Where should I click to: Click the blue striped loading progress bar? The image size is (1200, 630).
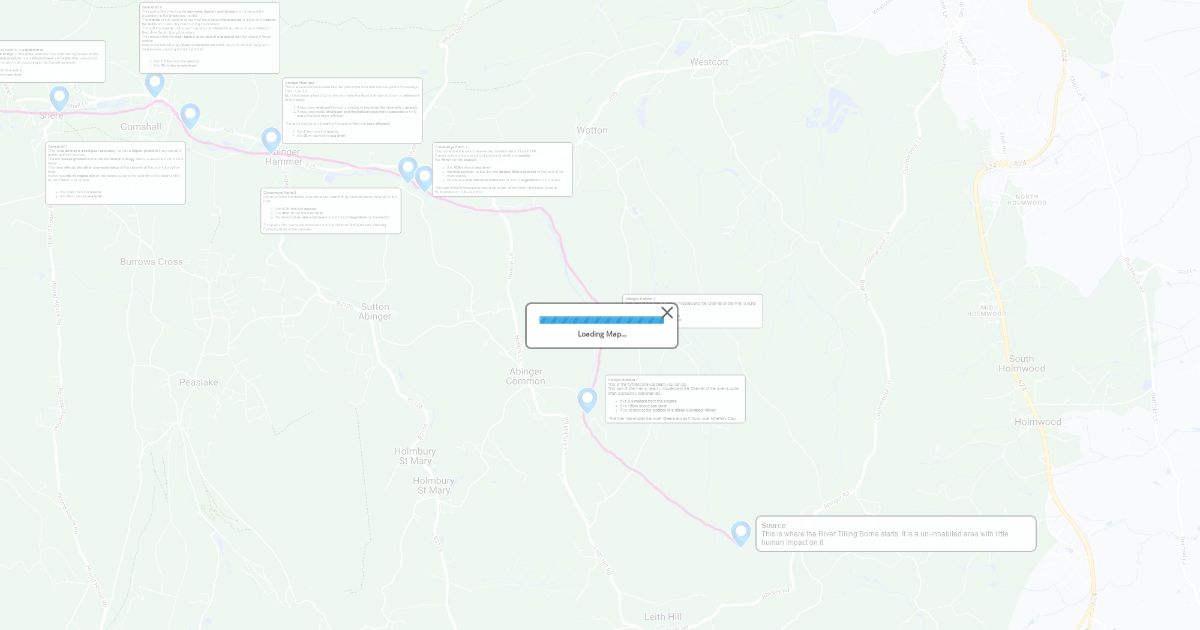point(601,320)
